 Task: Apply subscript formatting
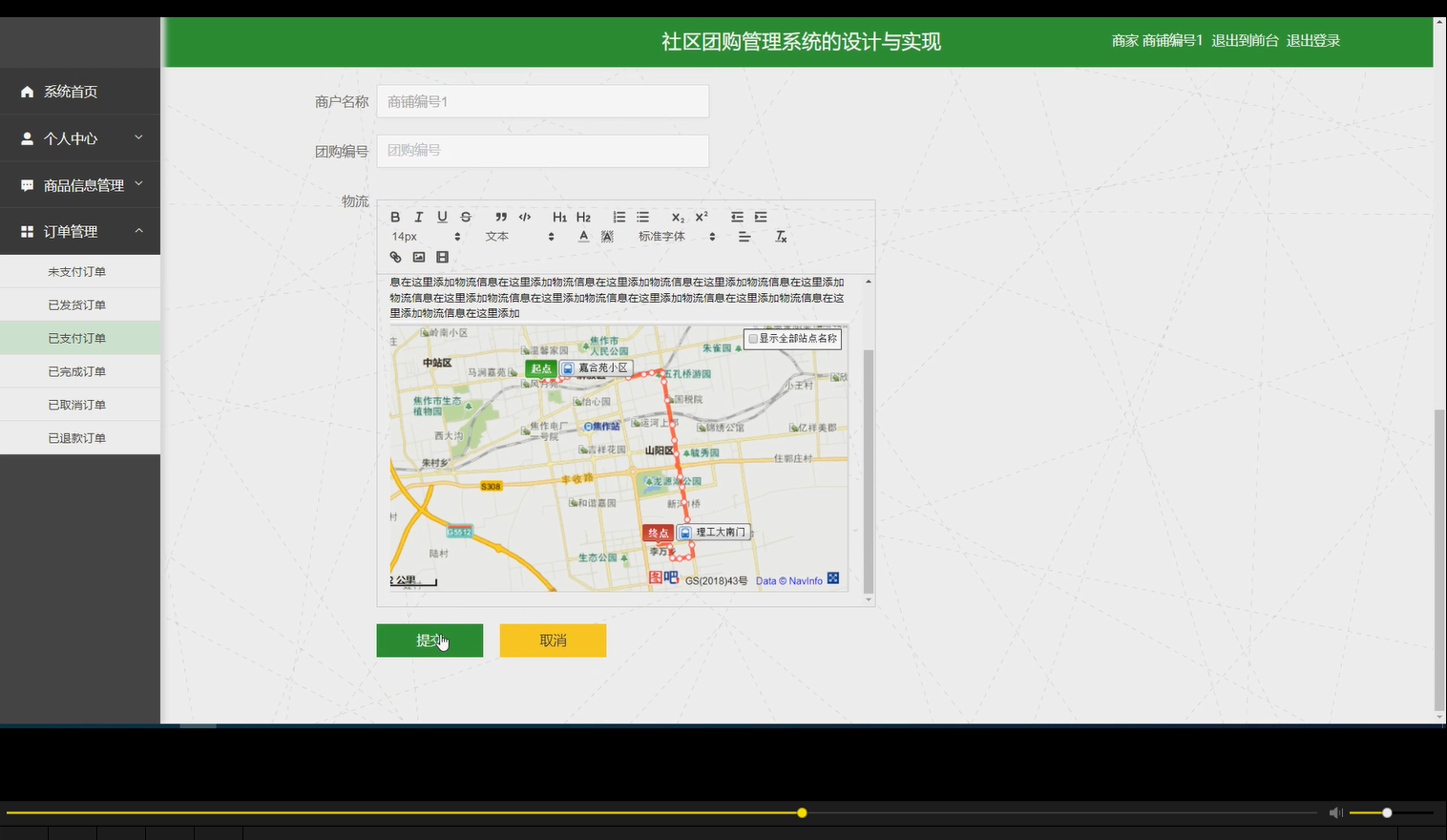pyautogui.click(x=677, y=217)
